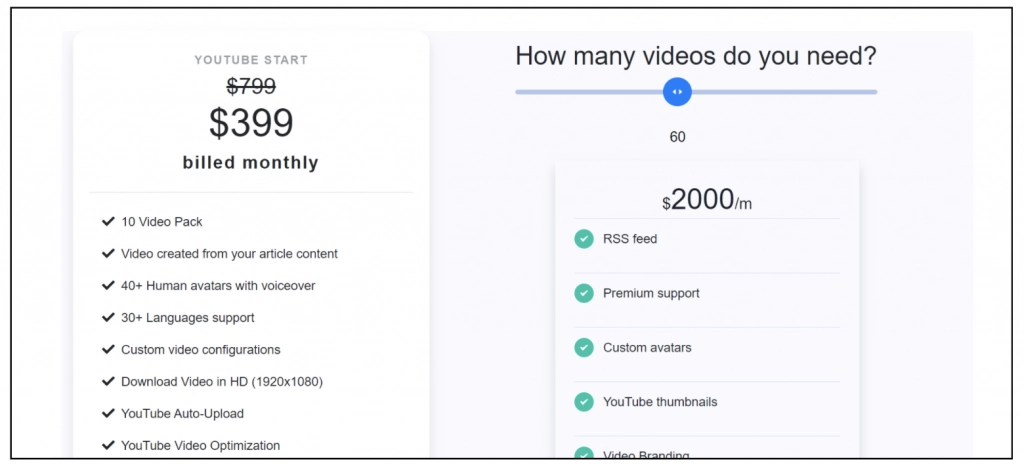Image resolution: width=1024 pixels, height=467 pixels.
Task: Click the "40+ Human avatars with voiceover" feature text
Action: coord(218,286)
